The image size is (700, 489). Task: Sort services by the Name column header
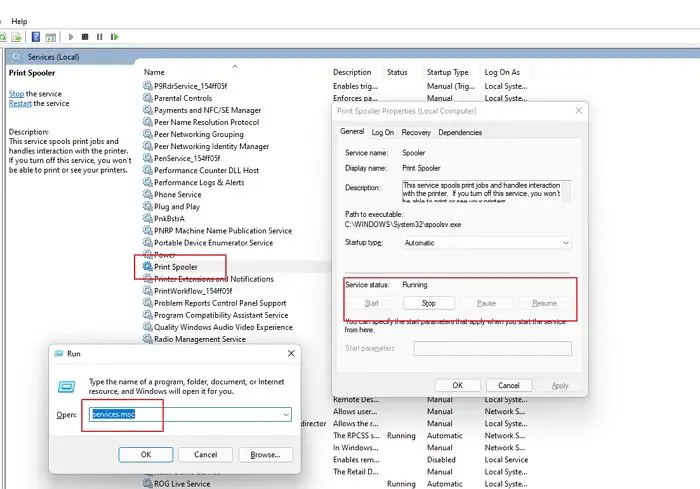tap(154, 72)
